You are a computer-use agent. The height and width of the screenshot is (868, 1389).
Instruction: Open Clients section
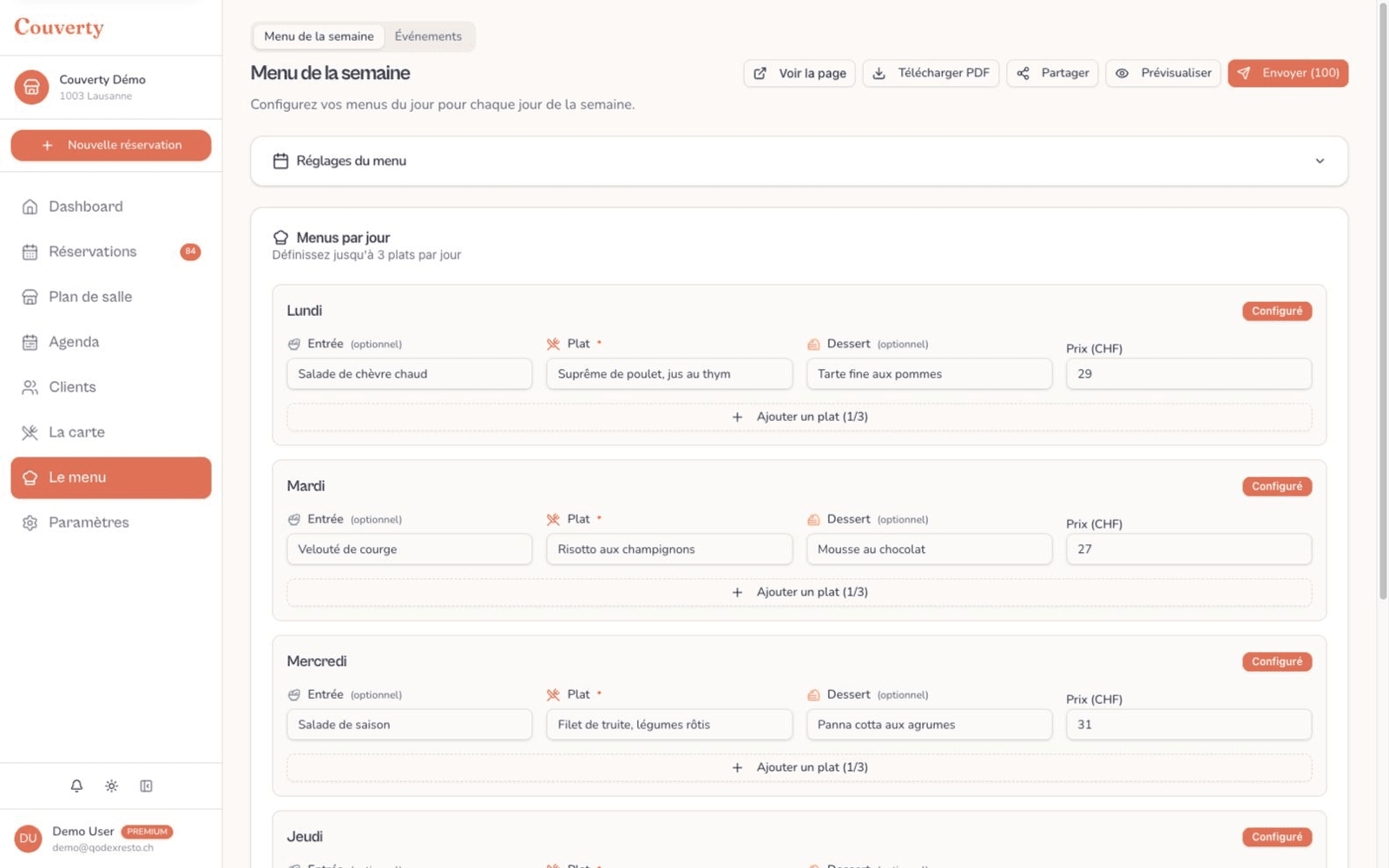point(111,387)
